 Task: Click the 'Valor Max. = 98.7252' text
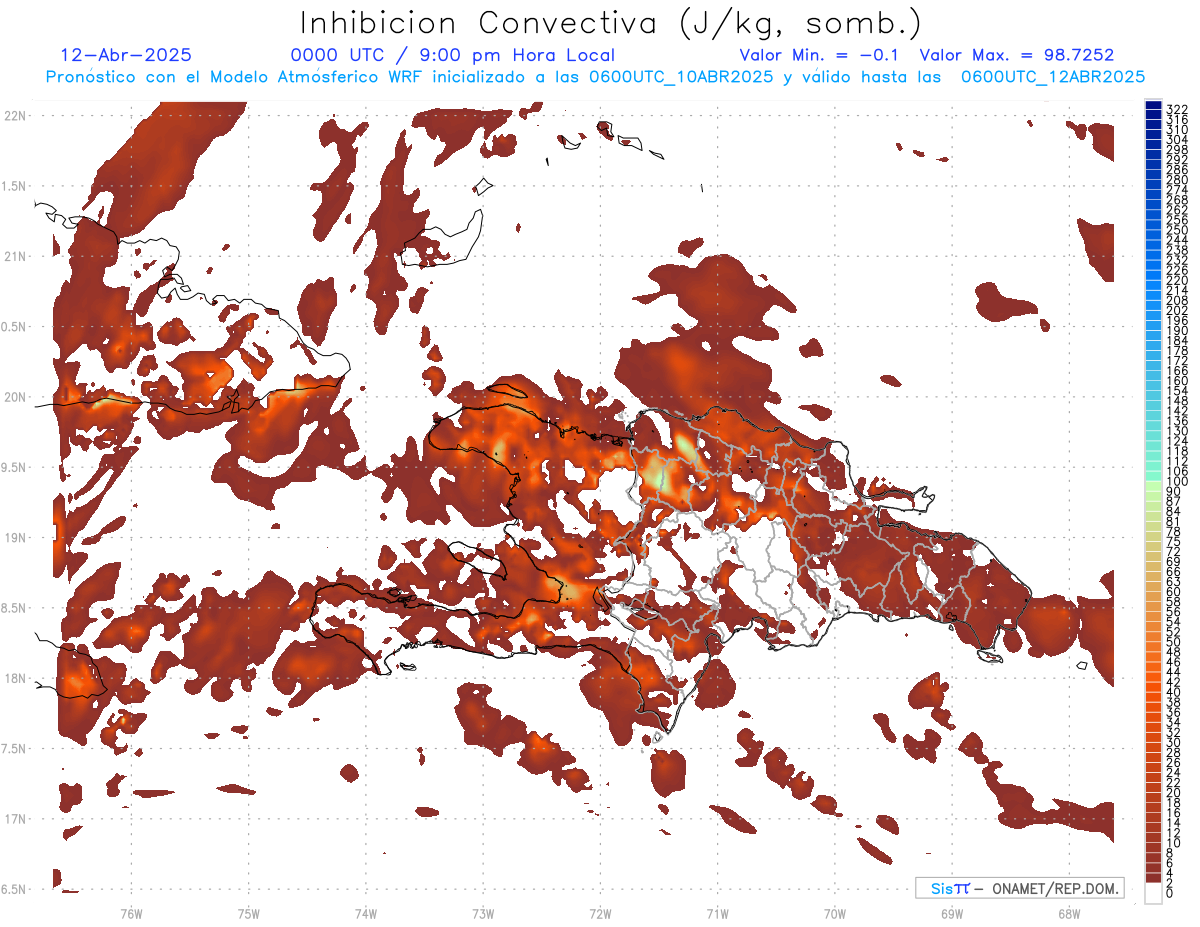(x=1017, y=55)
